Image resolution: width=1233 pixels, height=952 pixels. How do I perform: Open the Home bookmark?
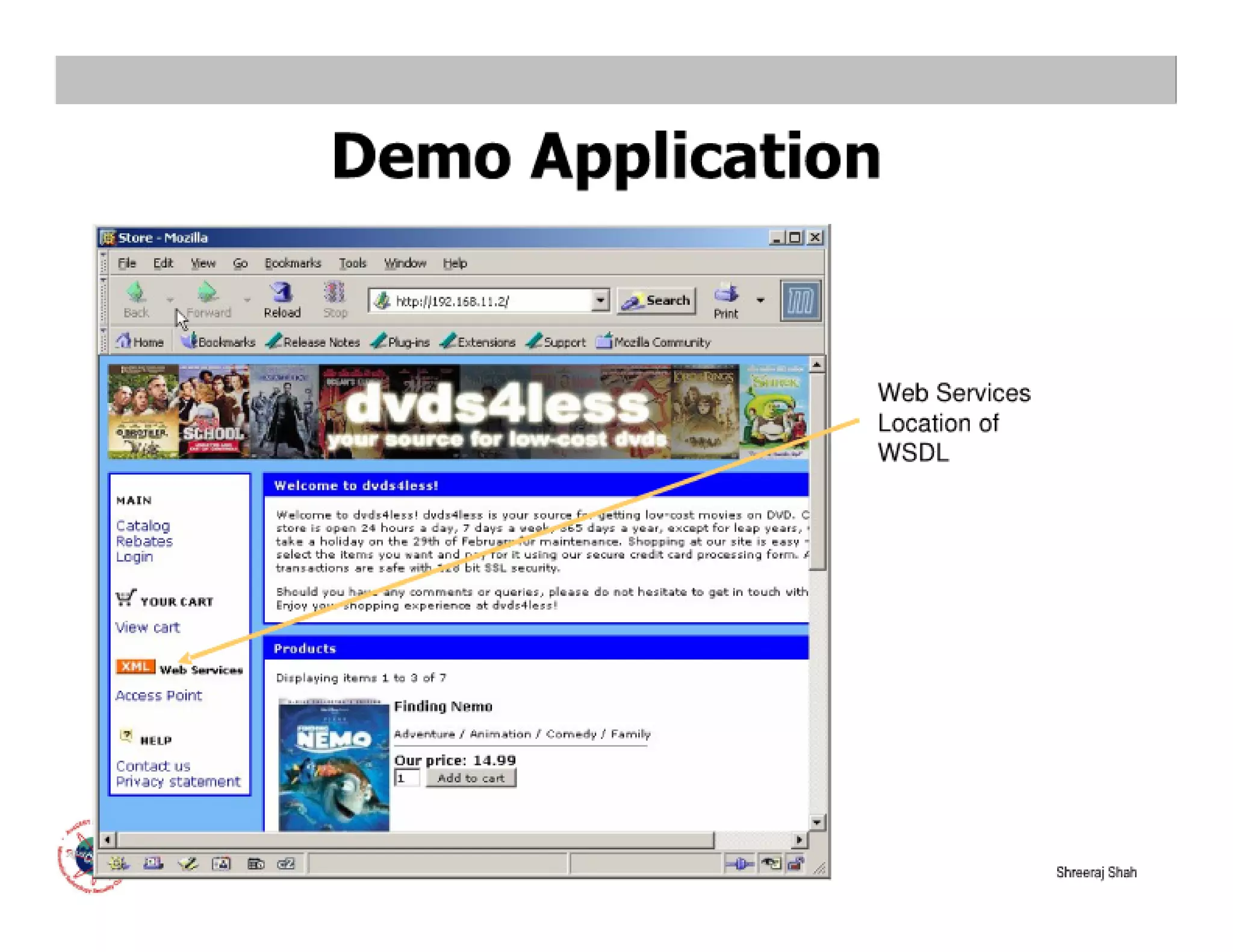click(140, 342)
